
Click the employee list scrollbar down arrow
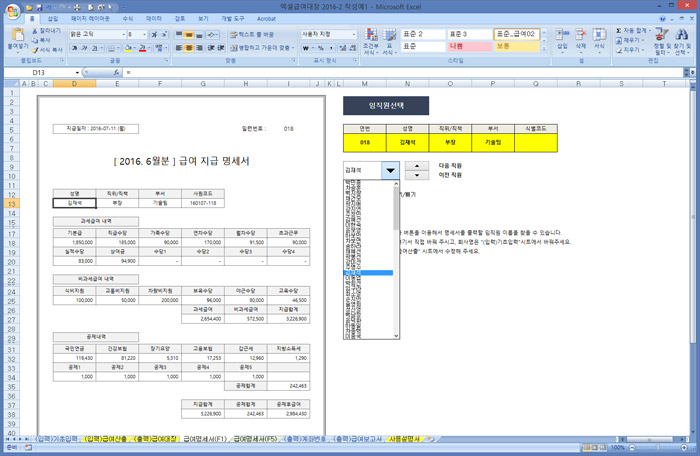pyautogui.click(x=396, y=336)
